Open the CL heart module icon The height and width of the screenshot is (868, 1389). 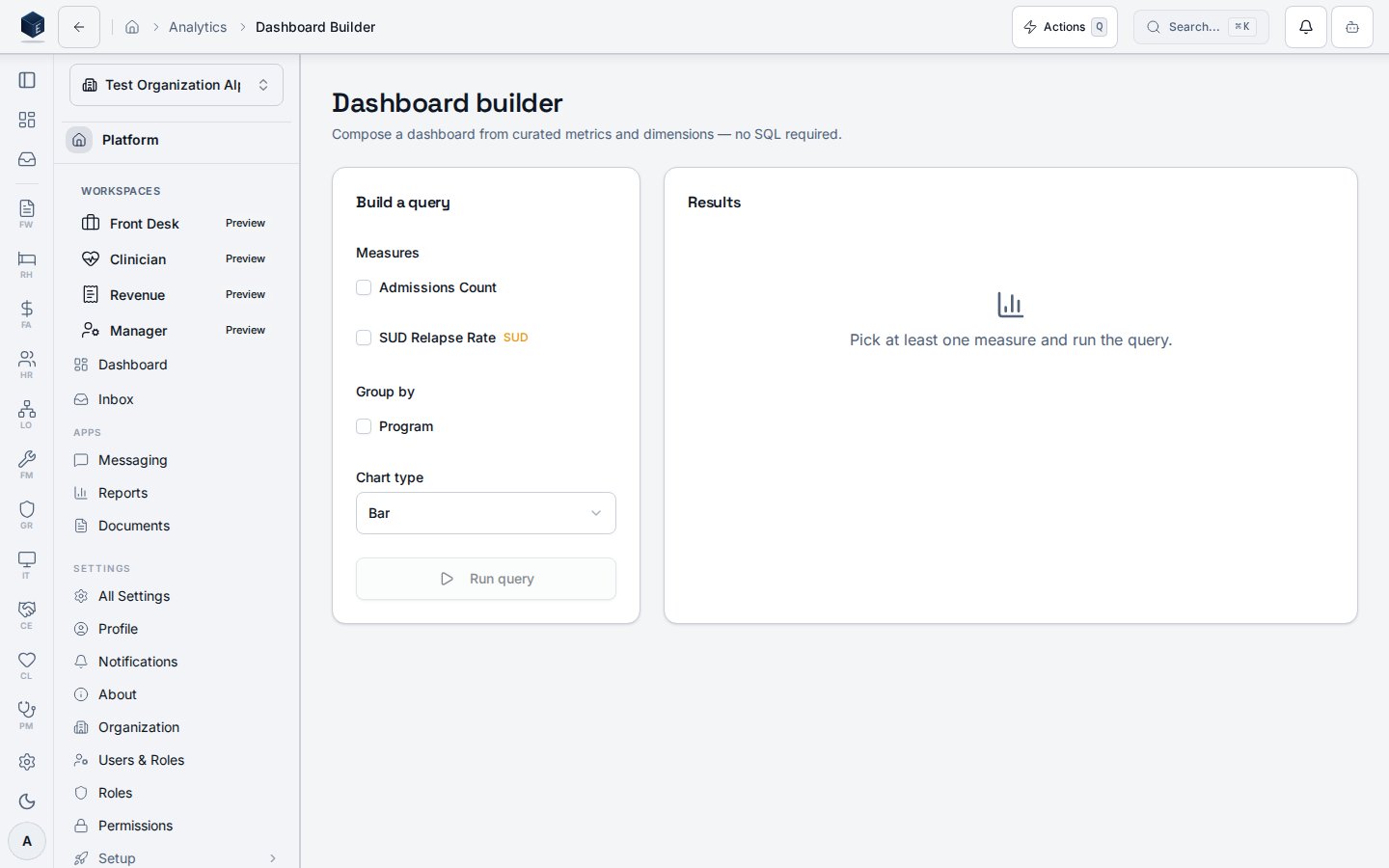(x=27, y=665)
